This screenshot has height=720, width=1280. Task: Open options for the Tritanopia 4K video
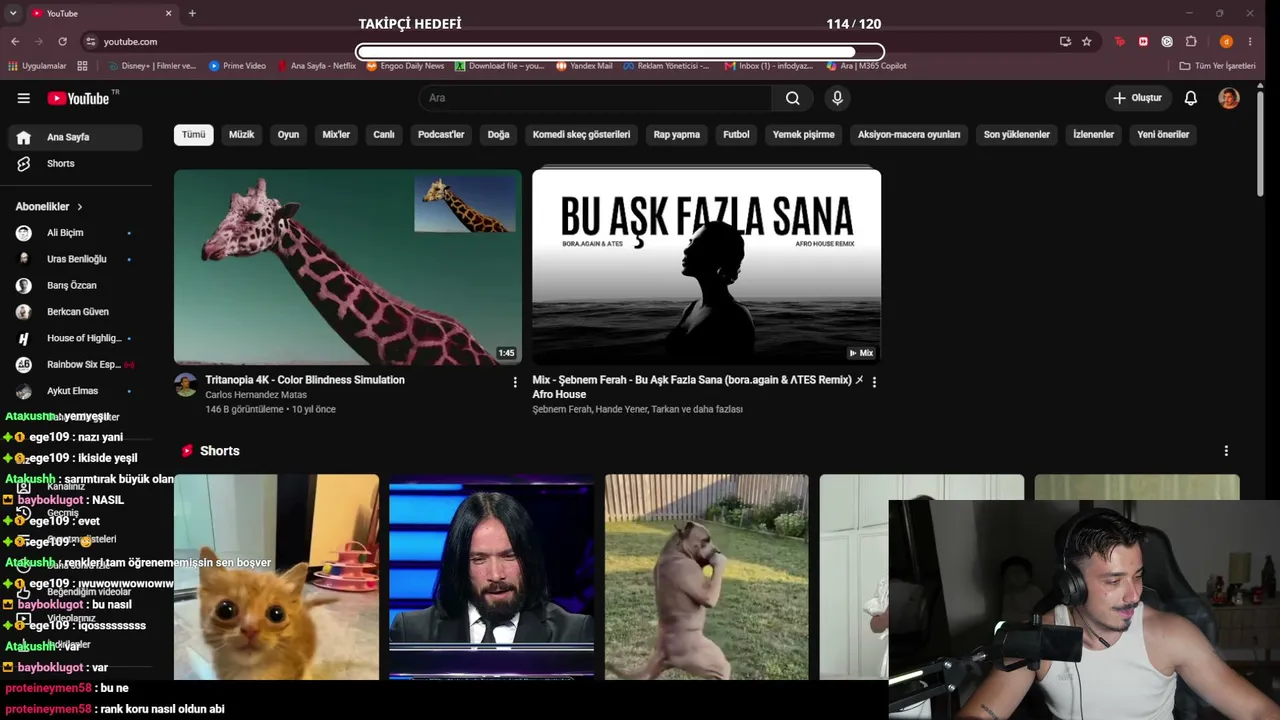click(x=515, y=382)
